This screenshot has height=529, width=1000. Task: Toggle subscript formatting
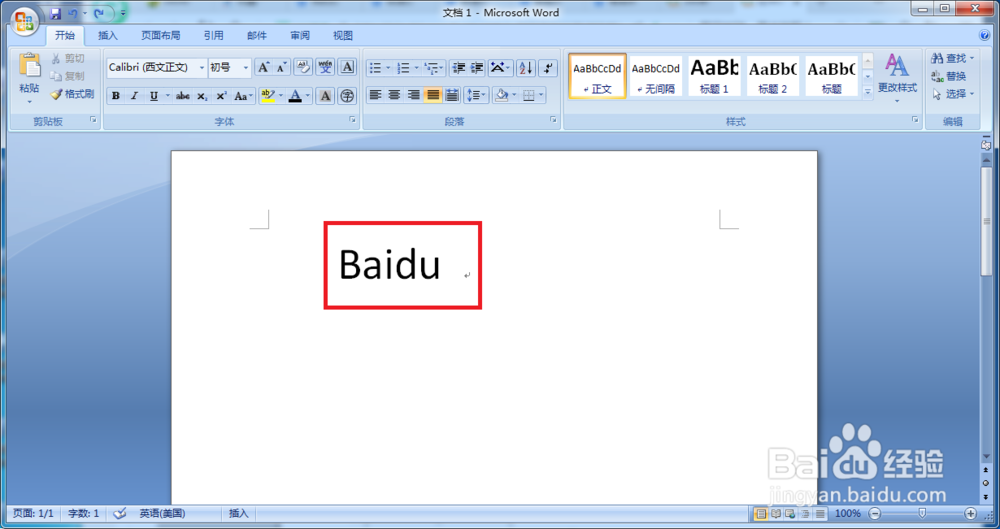point(202,96)
